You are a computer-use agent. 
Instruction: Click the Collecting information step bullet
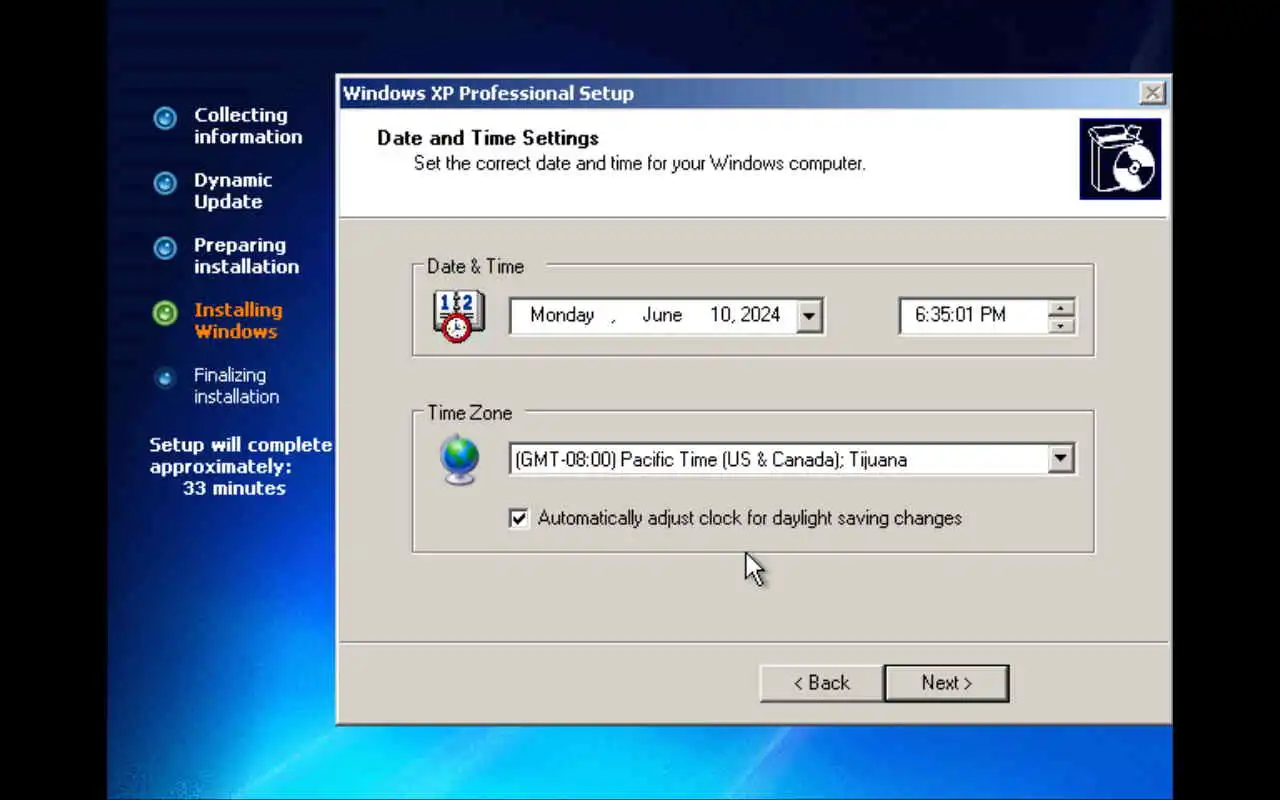(x=165, y=119)
